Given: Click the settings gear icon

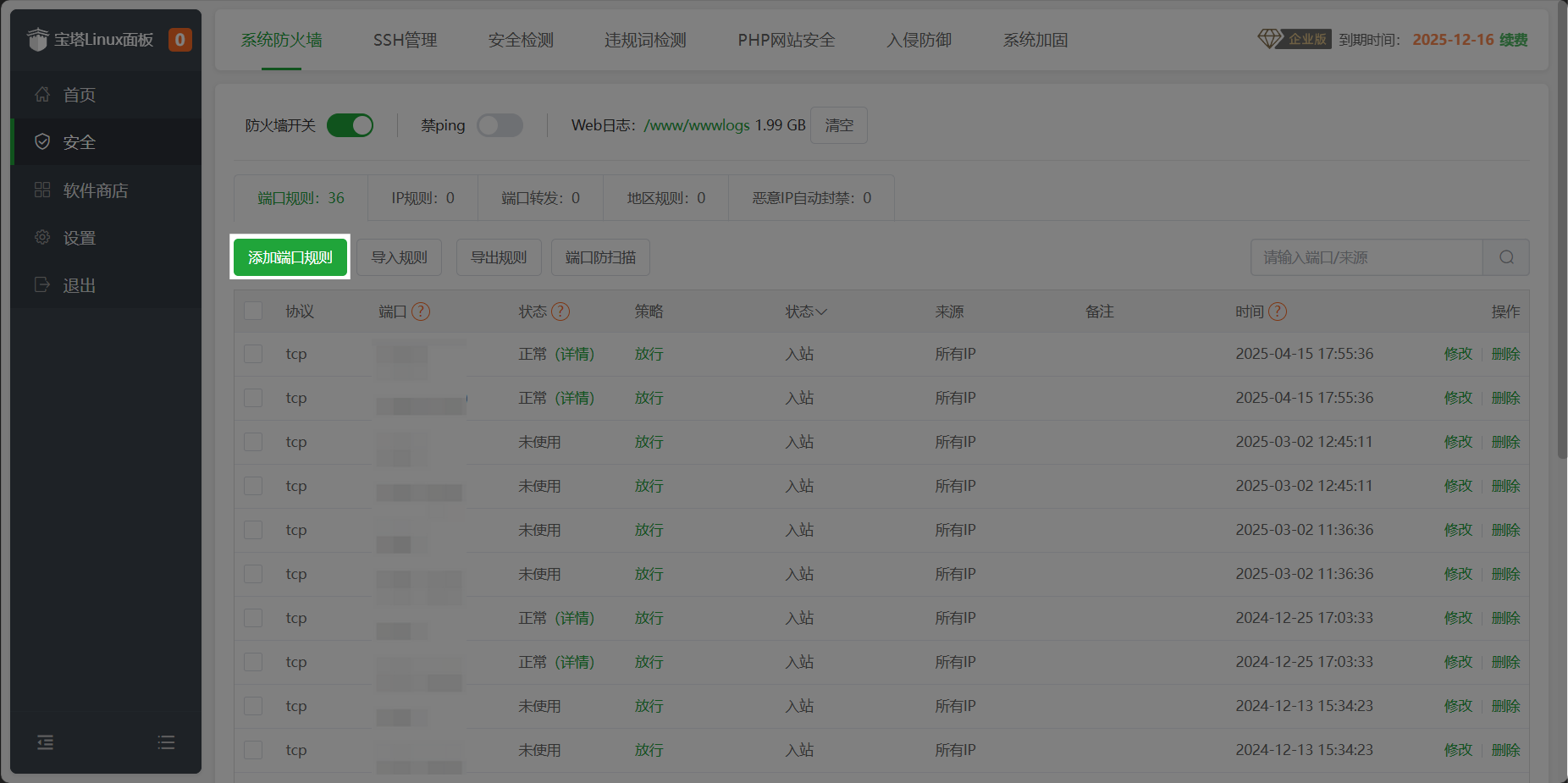Looking at the screenshot, I should [x=42, y=238].
